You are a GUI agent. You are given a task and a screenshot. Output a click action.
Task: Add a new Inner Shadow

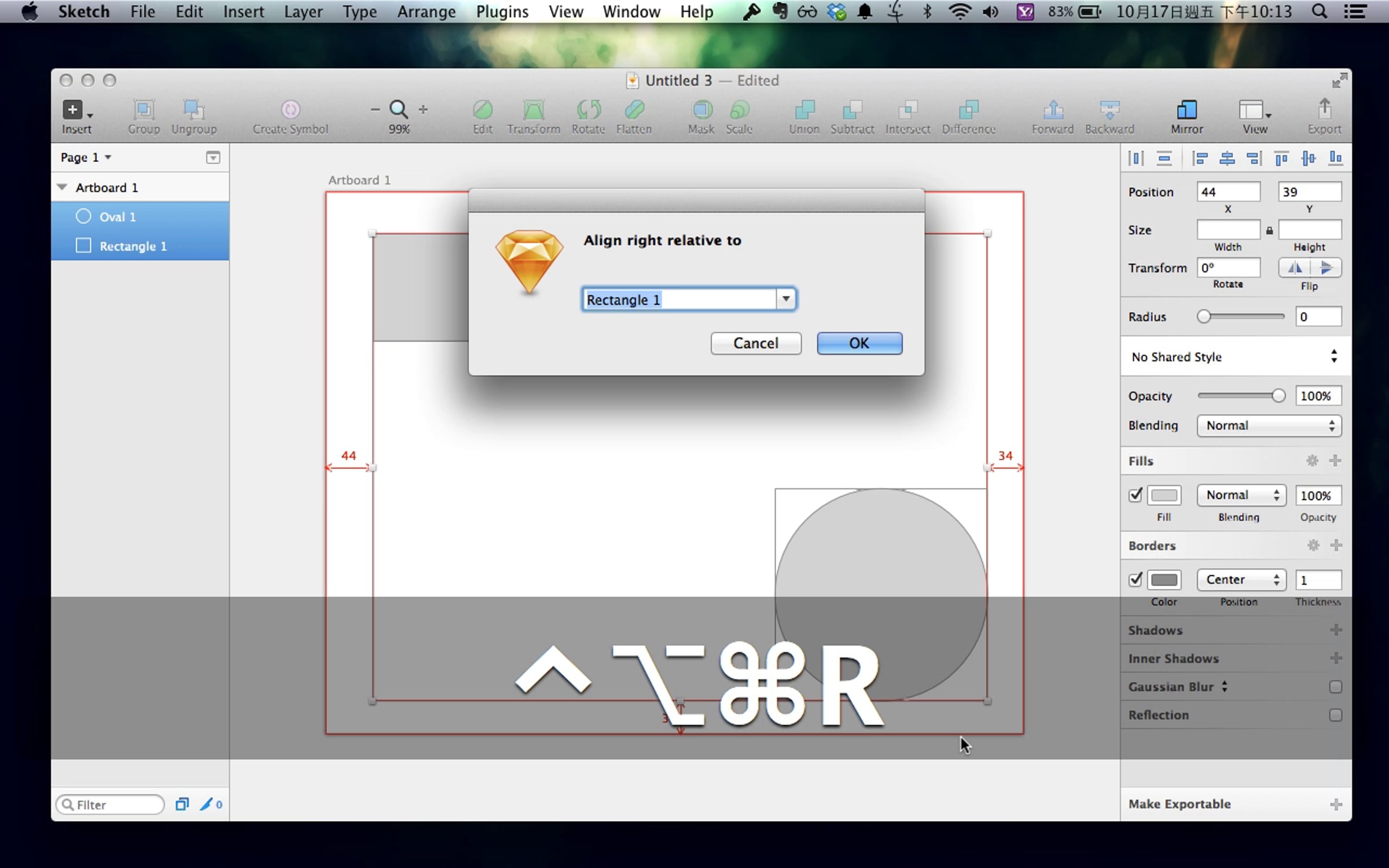click(x=1336, y=658)
